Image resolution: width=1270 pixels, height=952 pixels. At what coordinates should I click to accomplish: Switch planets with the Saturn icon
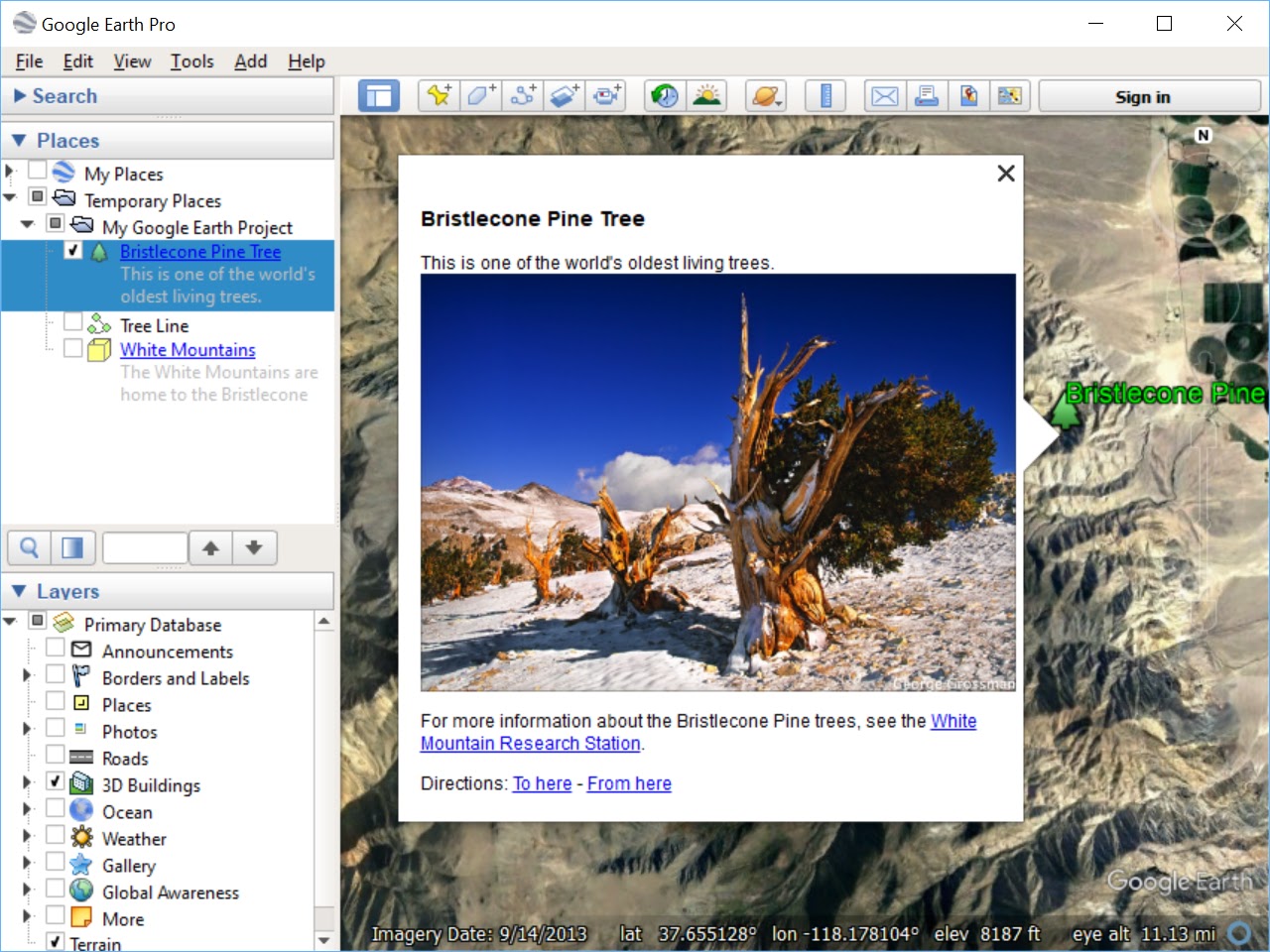[x=766, y=96]
